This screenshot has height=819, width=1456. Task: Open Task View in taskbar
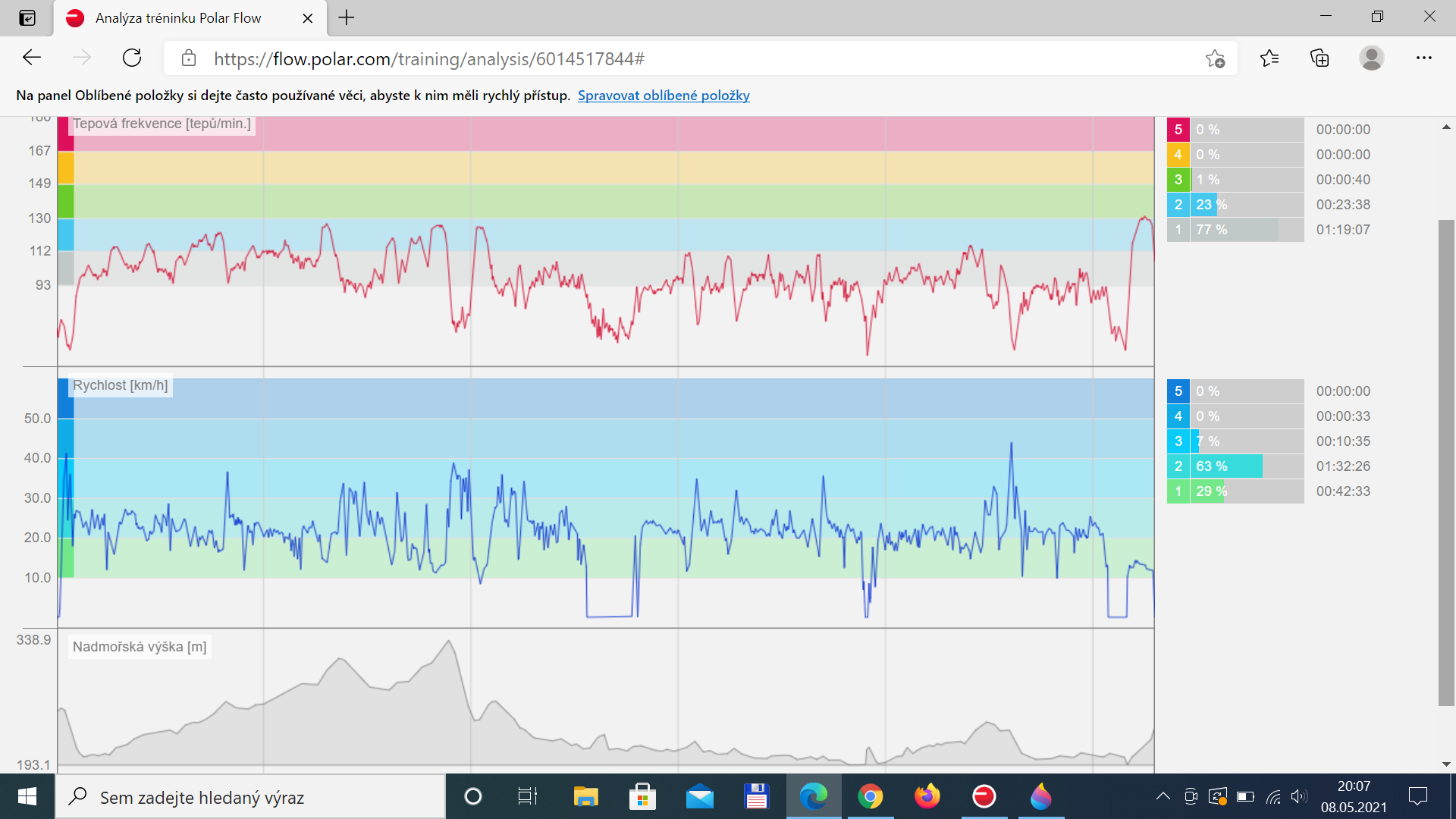[527, 796]
